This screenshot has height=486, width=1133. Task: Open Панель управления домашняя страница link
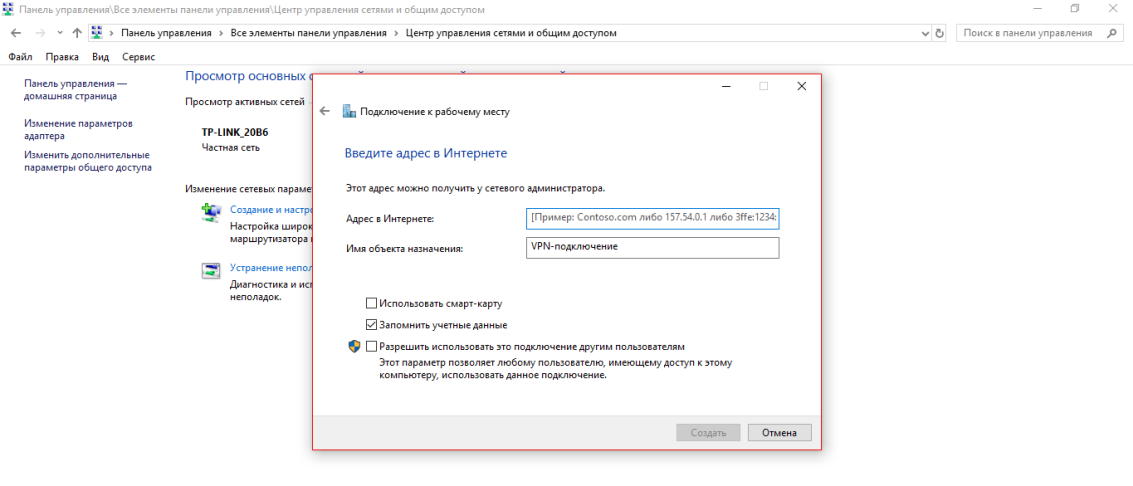click(75, 90)
